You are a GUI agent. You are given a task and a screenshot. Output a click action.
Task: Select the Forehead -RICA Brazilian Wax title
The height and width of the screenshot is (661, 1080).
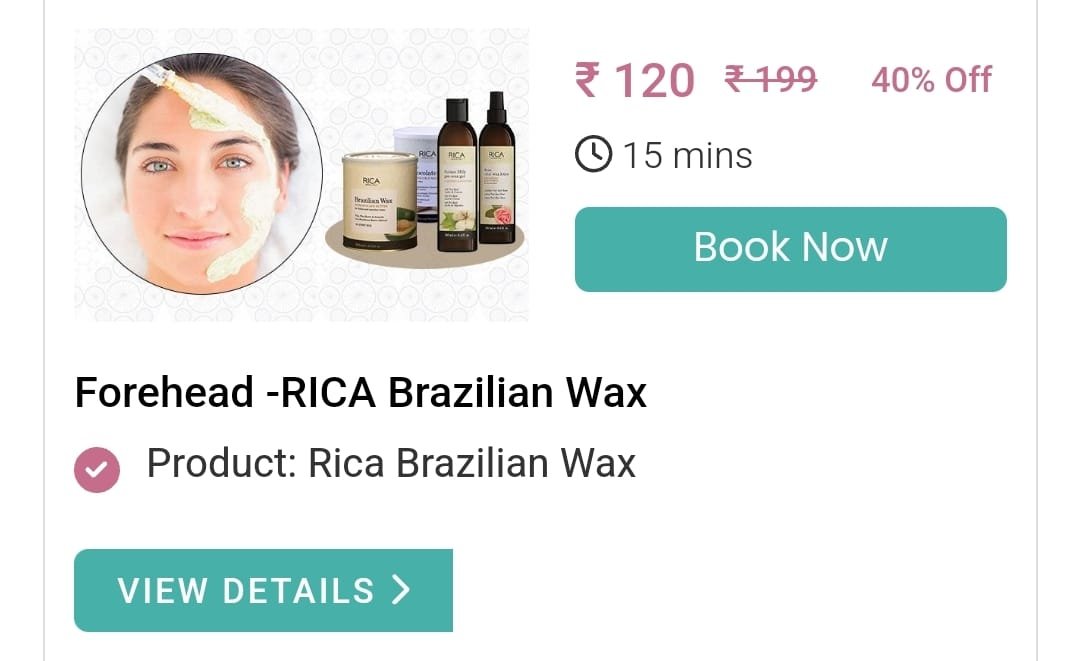pos(360,392)
